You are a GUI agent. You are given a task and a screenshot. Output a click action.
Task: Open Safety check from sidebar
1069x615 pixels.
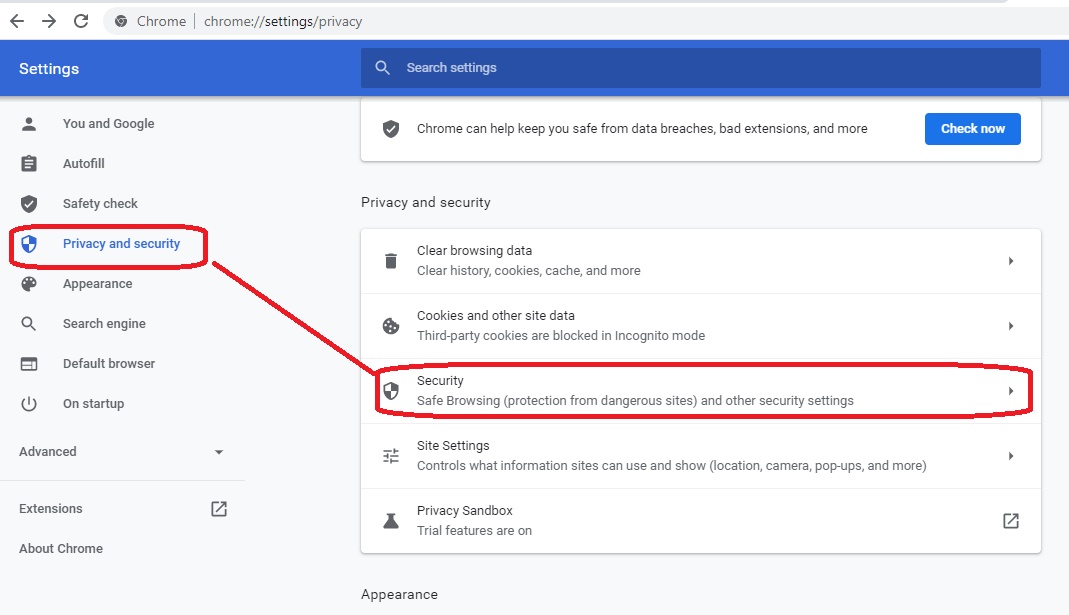pyautogui.click(x=100, y=203)
